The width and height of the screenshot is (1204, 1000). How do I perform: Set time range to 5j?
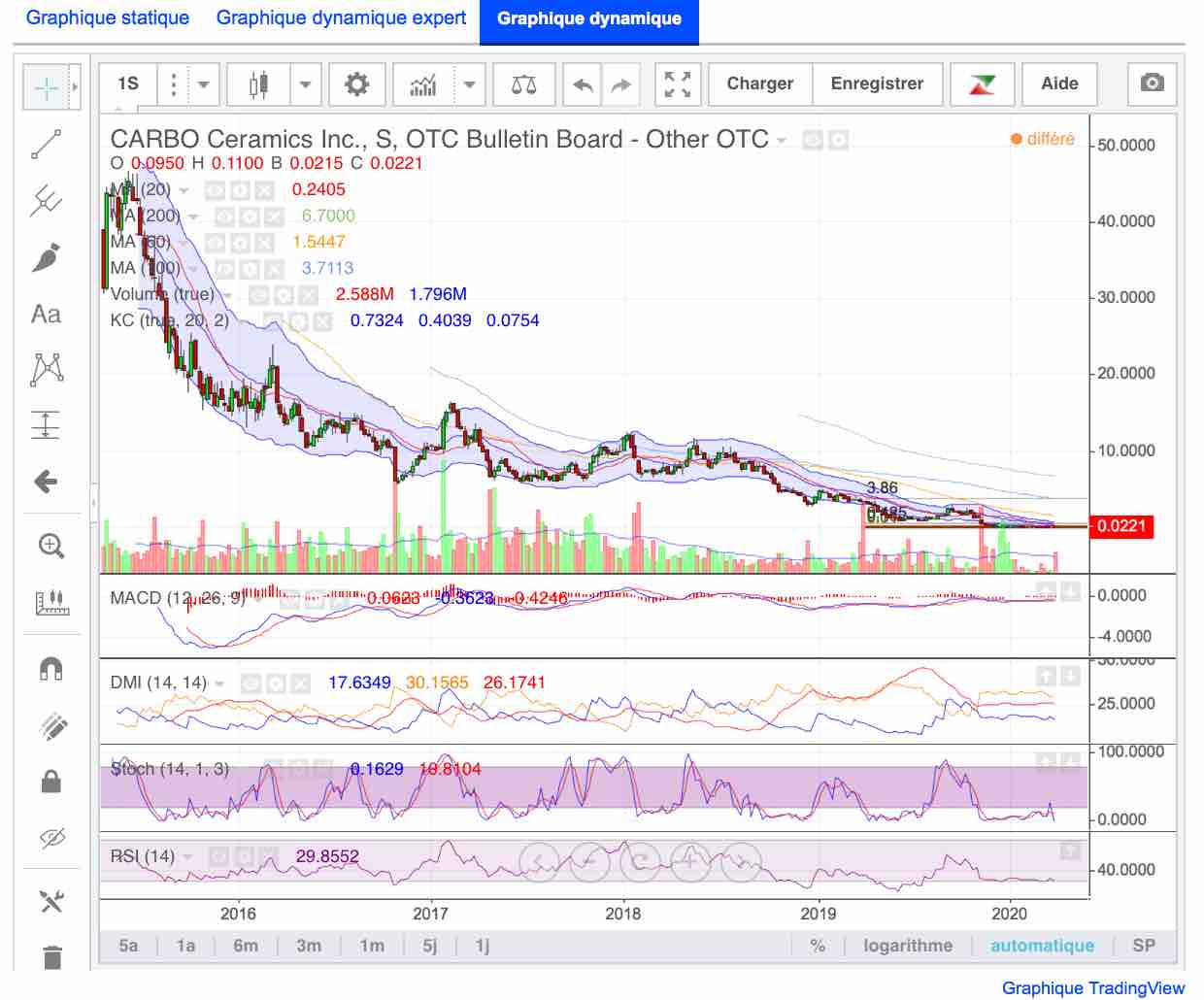coord(429,946)
